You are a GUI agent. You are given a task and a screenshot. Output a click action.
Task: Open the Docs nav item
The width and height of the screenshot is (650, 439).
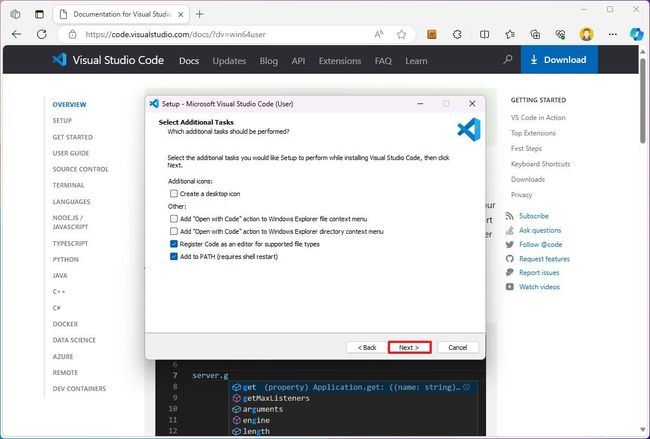[189, 61]
